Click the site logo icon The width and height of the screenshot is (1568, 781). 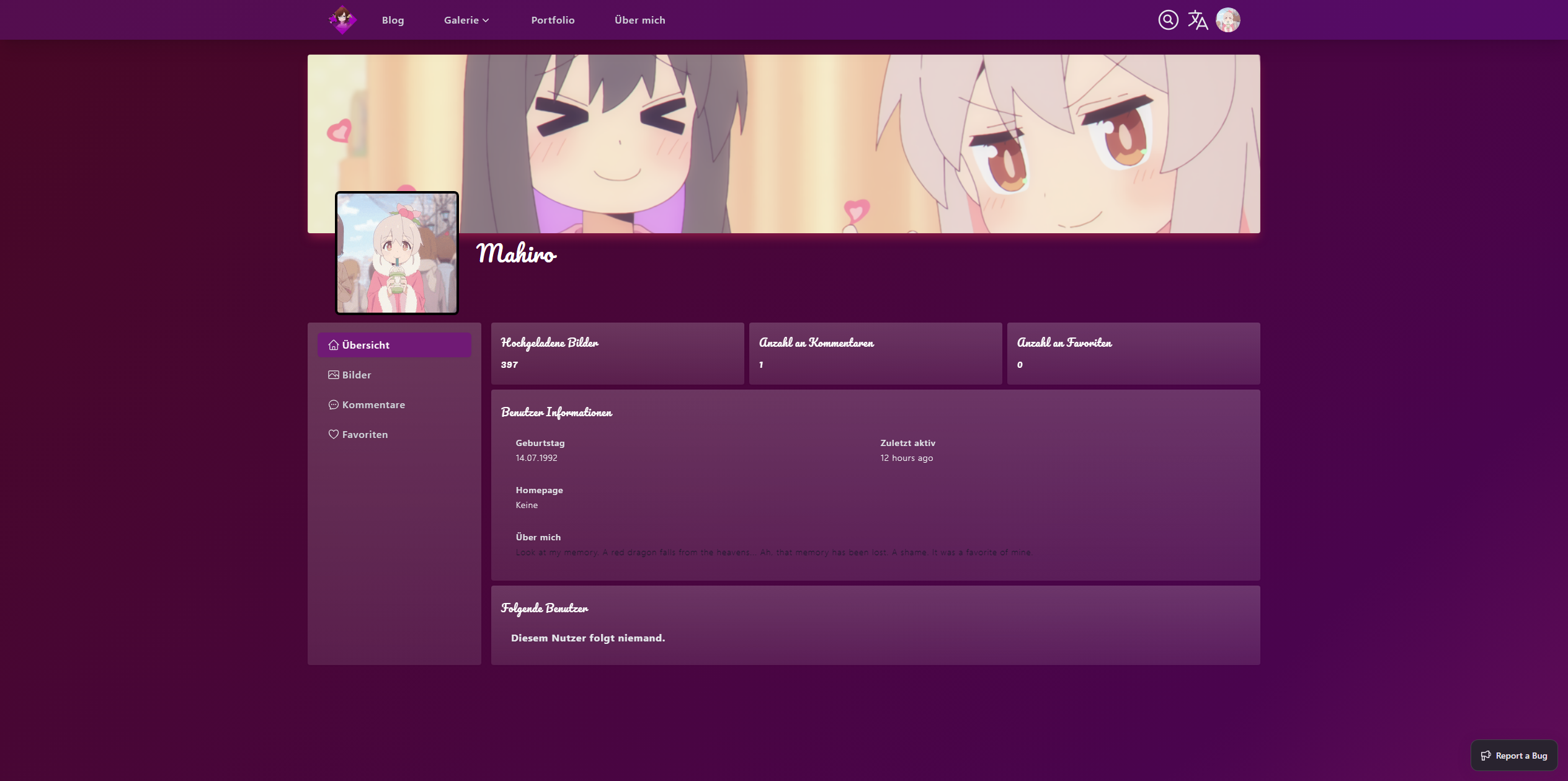[x=342, y=20]
